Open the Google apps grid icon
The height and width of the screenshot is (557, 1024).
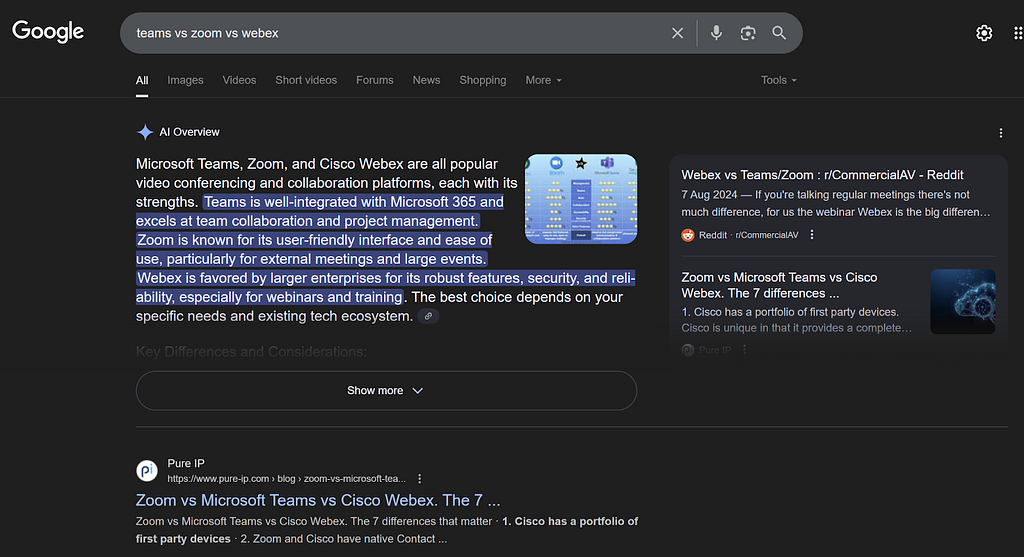click(x=1017, y=33)
